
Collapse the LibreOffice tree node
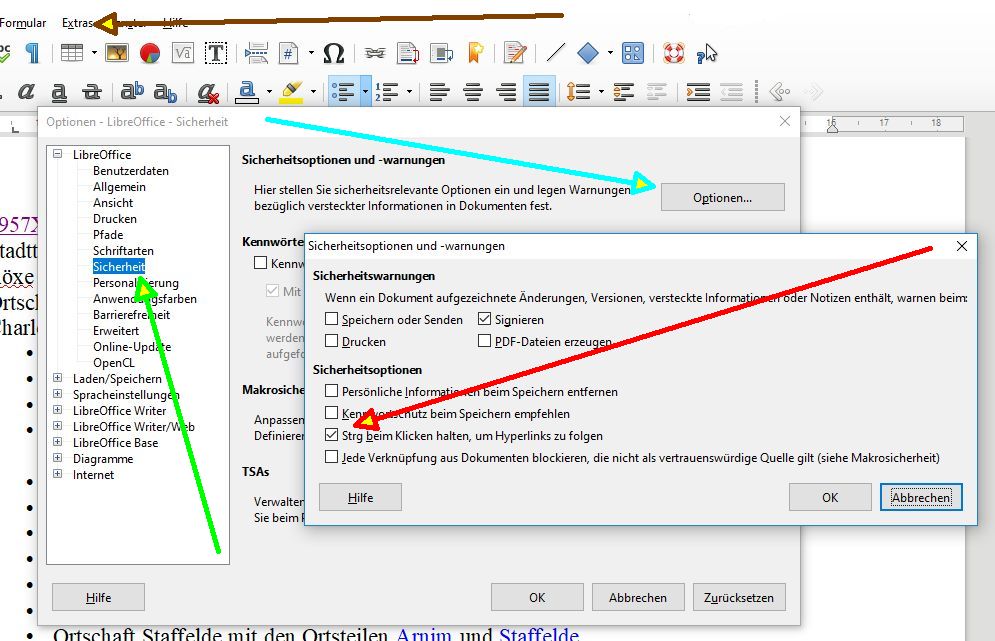click(58, 154)
